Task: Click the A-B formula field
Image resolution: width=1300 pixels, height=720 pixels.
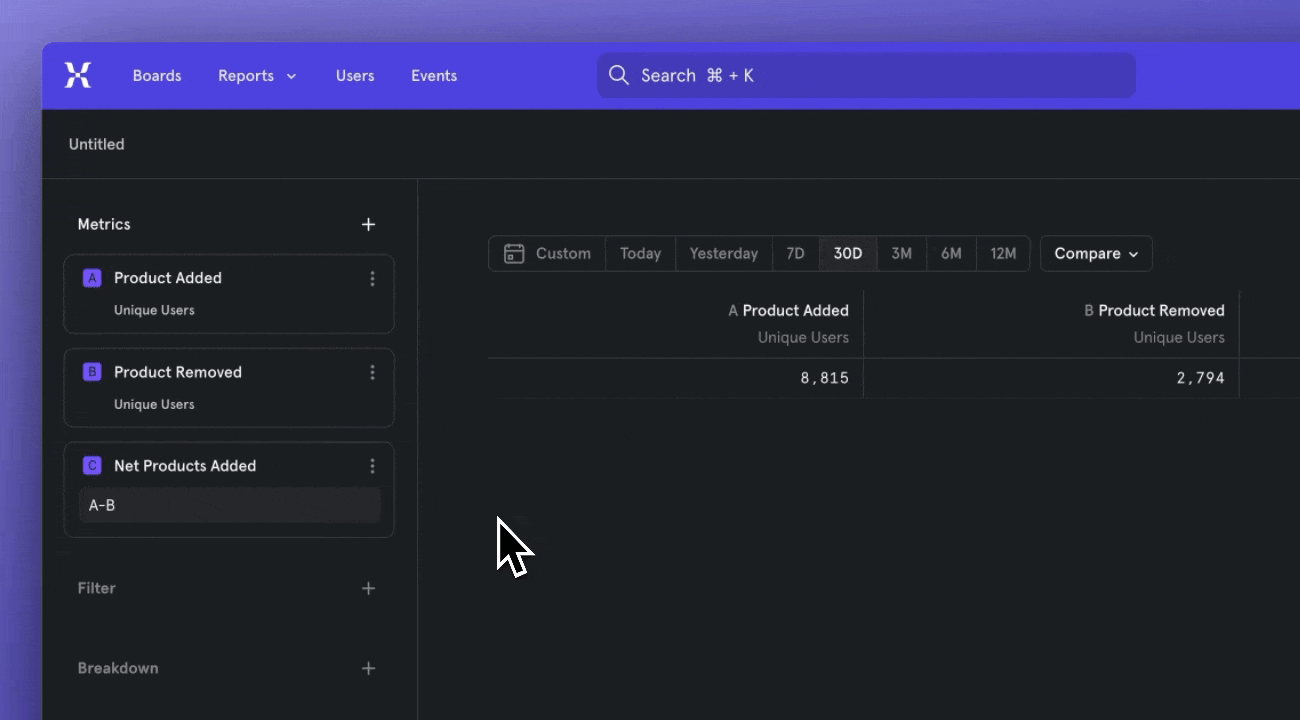Action: [229, 505]
